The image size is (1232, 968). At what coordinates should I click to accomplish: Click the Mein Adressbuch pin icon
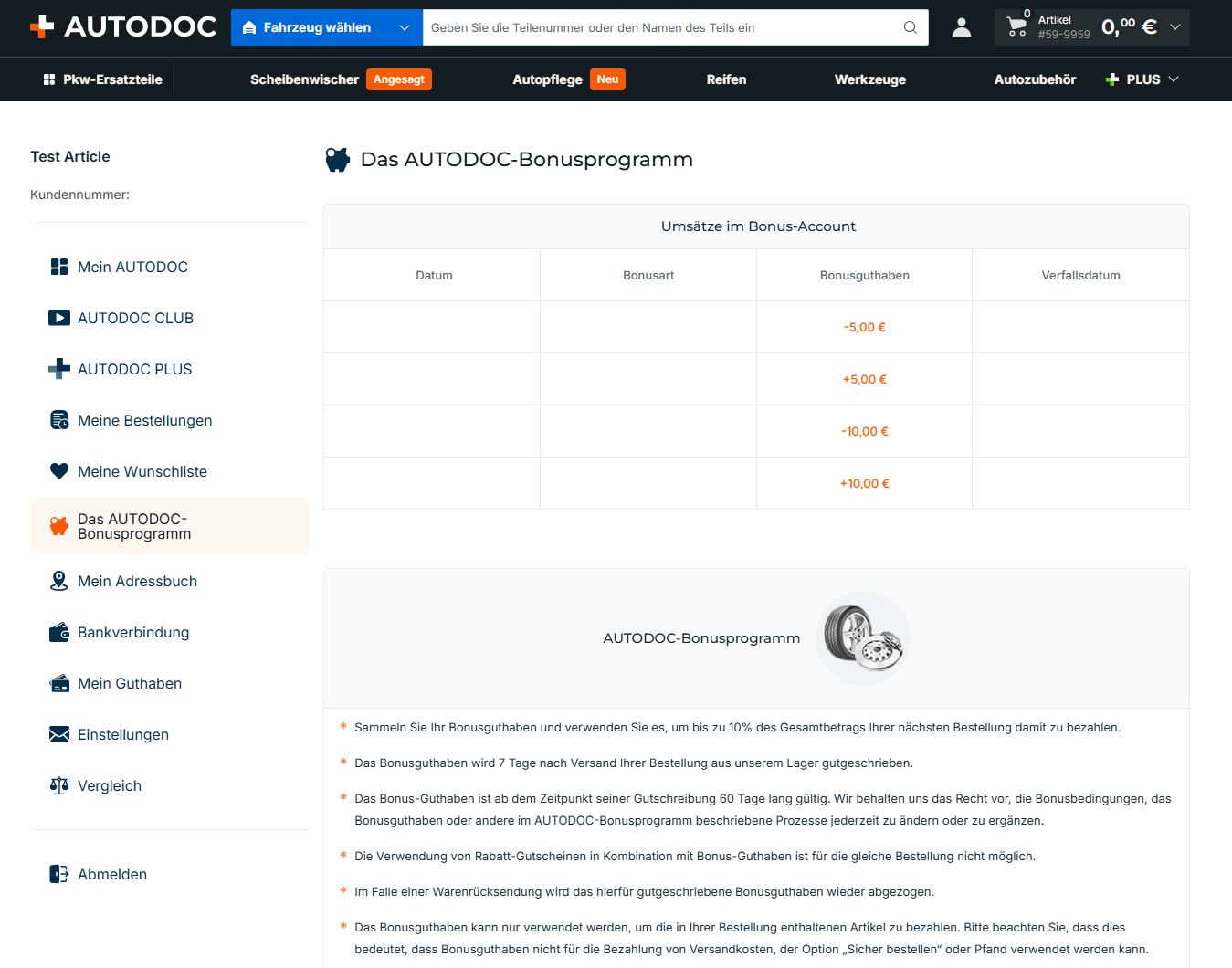[x=59, y=581]
